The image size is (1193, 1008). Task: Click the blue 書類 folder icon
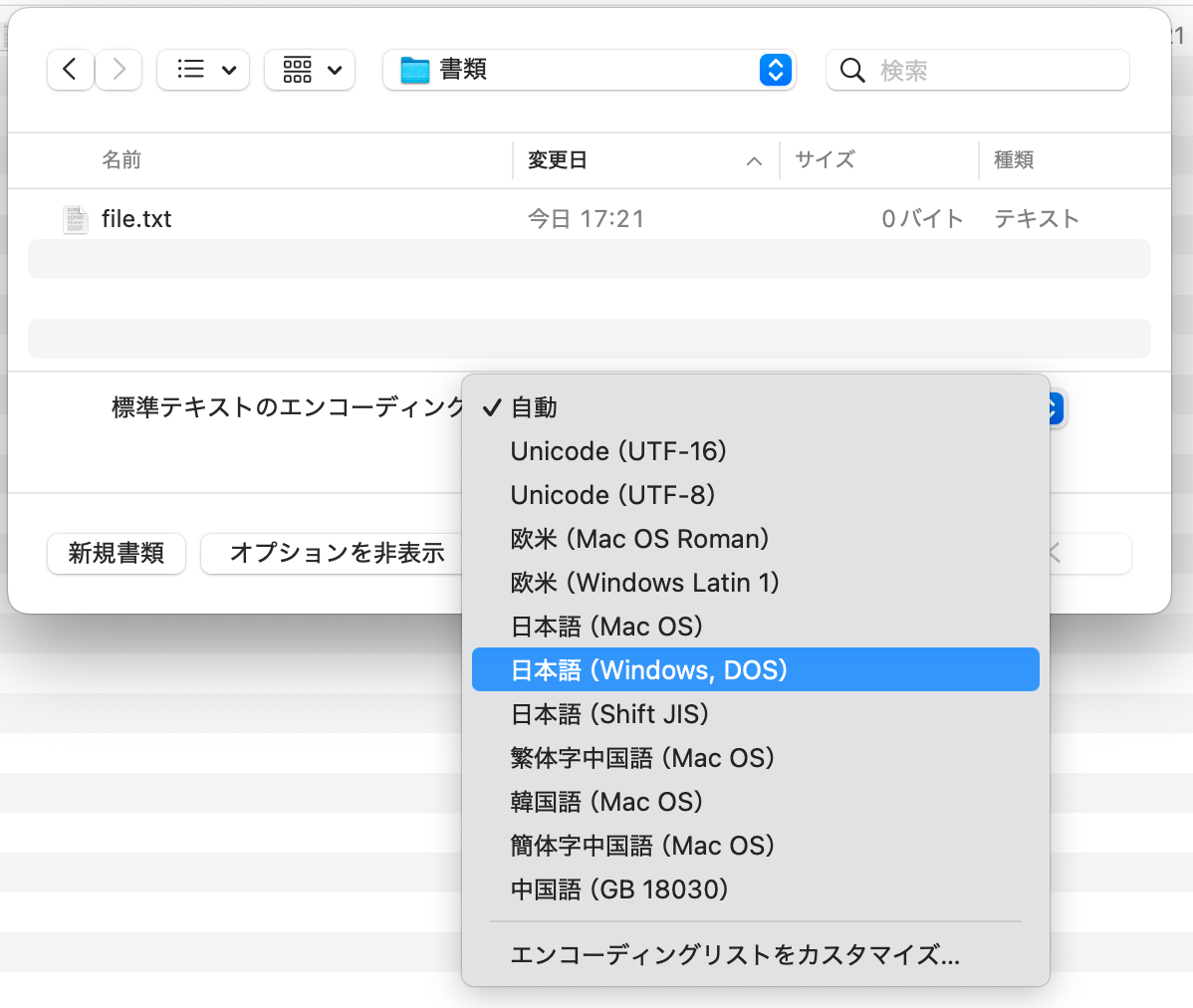pyautogui.click(x=414, y=70)
